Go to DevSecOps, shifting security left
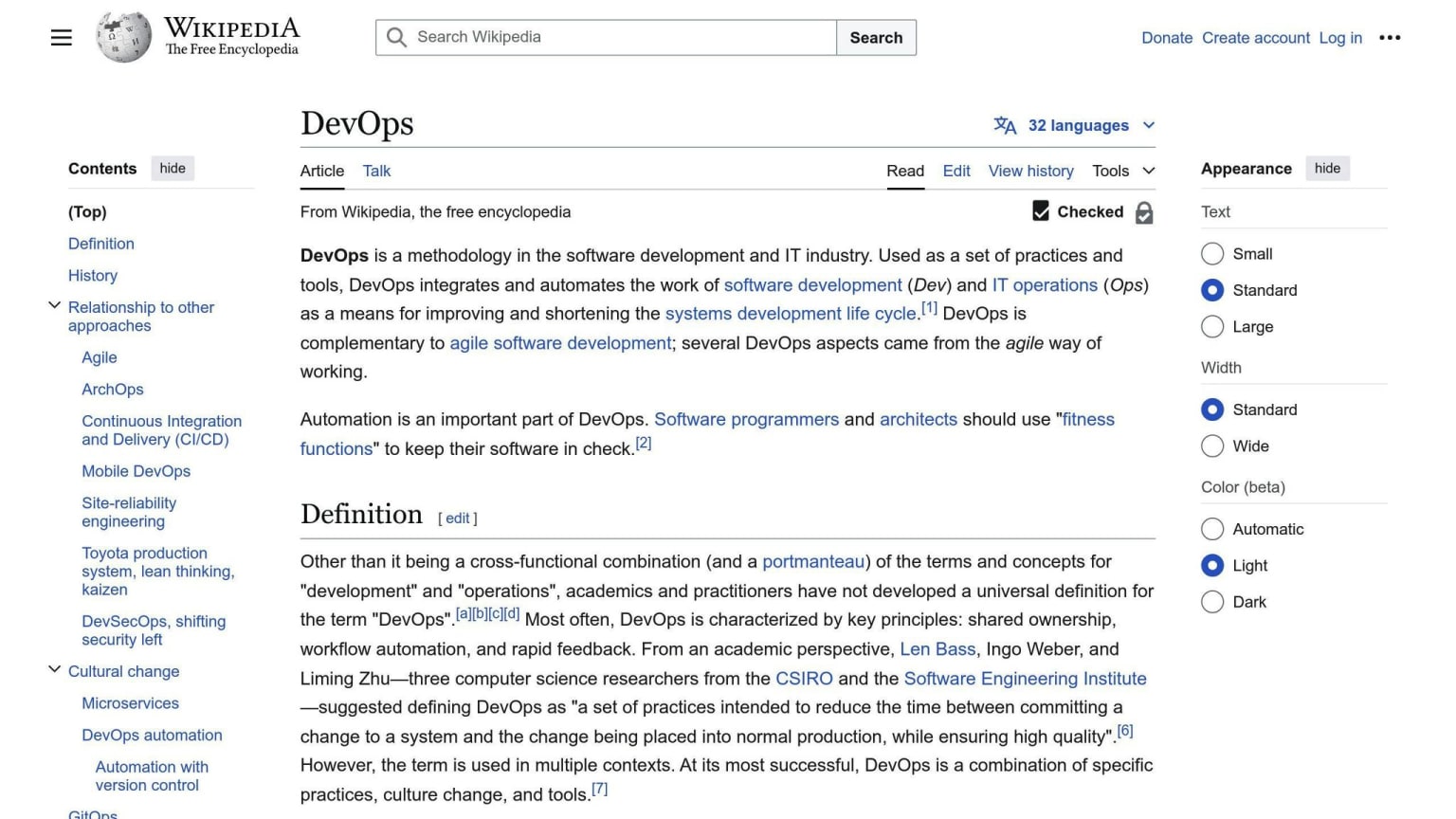The width and height of the screenshot is (1456, 819). [x=154, y=630]
